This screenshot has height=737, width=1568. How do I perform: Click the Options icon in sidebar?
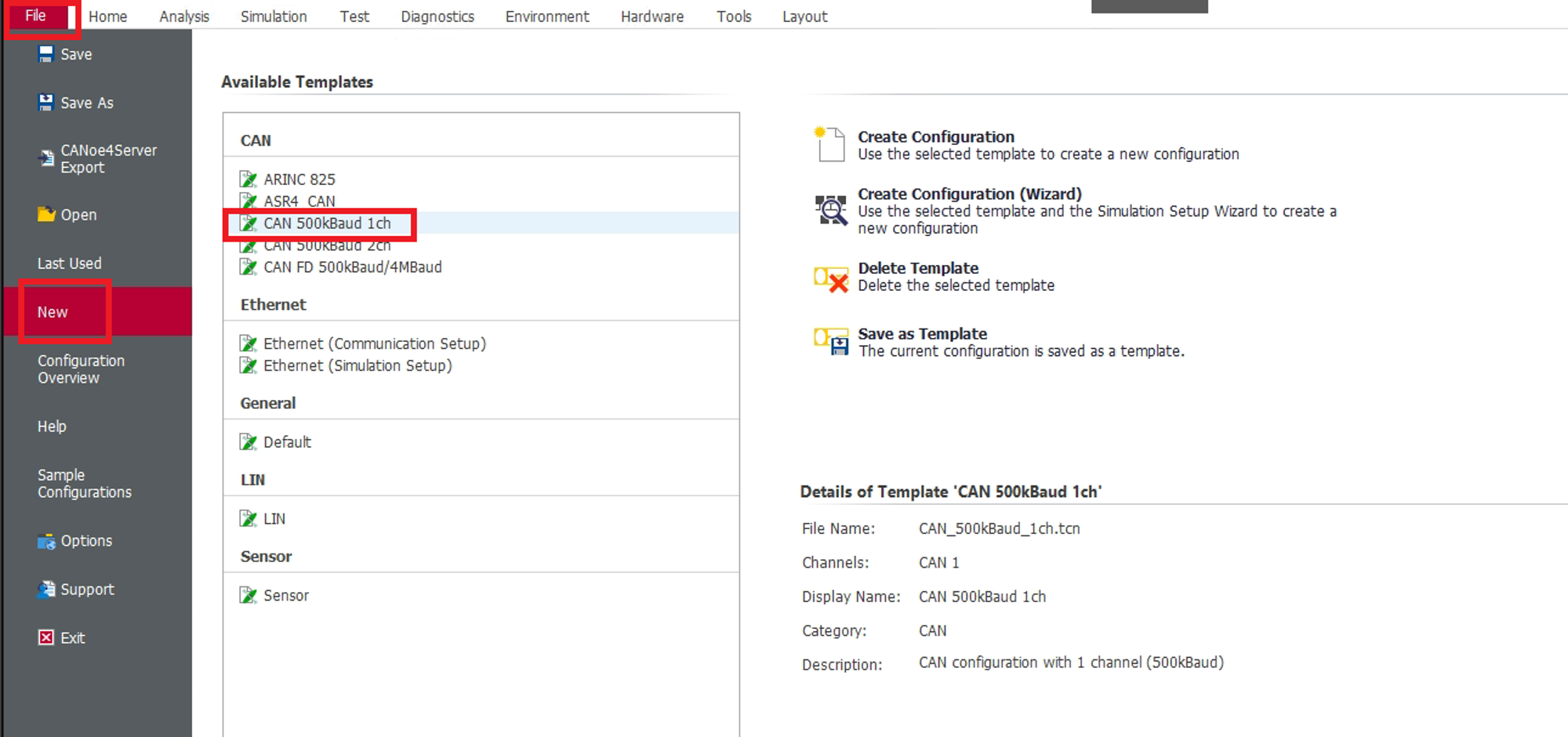46,541
